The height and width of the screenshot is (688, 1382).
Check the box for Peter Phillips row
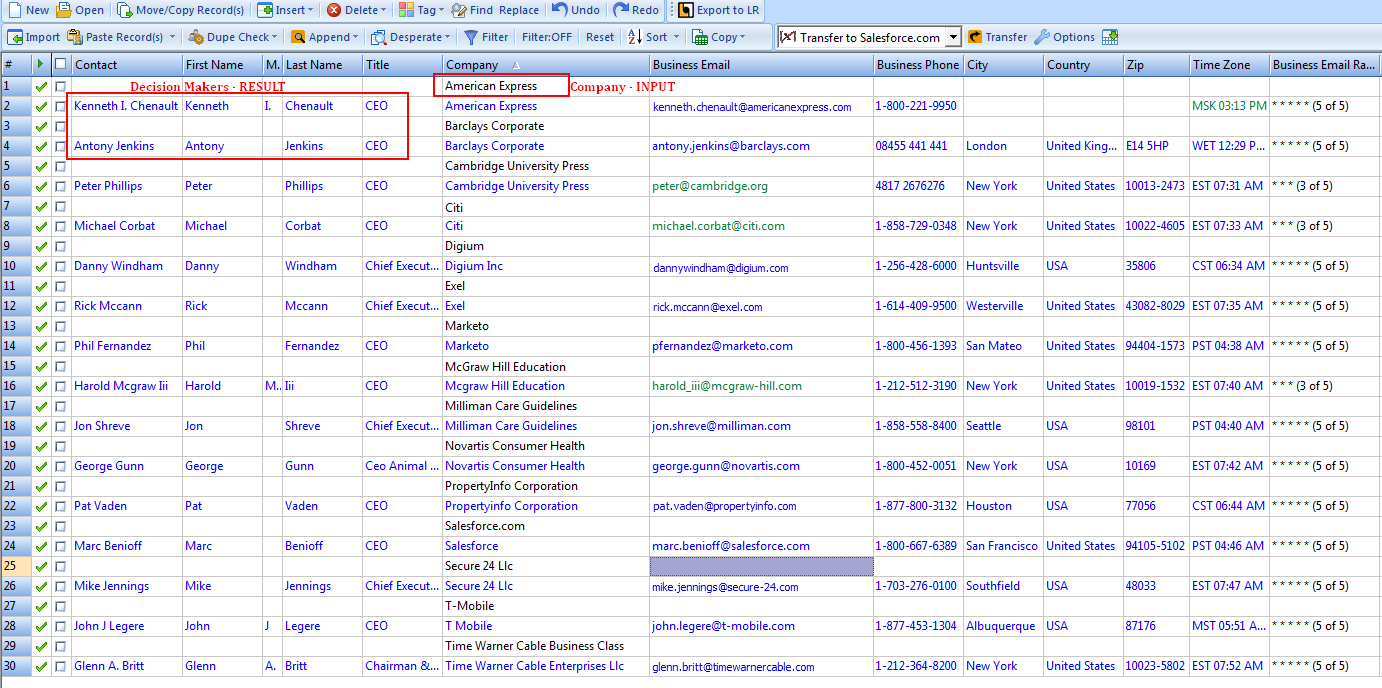click(x=61, y=186)
